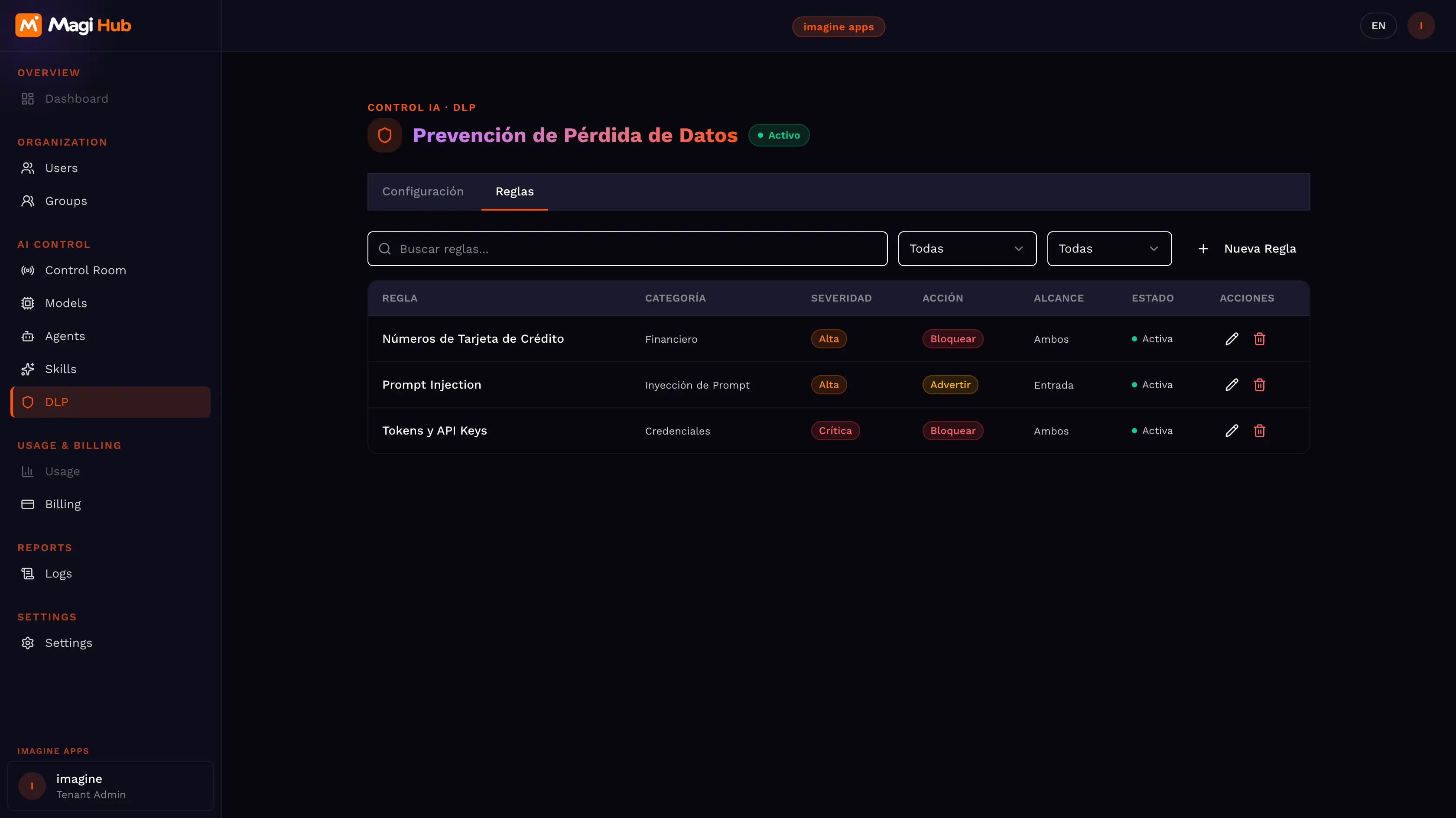
Task: Click the Bloquear badge in Tokens row
Action: [x=952, y=430]
